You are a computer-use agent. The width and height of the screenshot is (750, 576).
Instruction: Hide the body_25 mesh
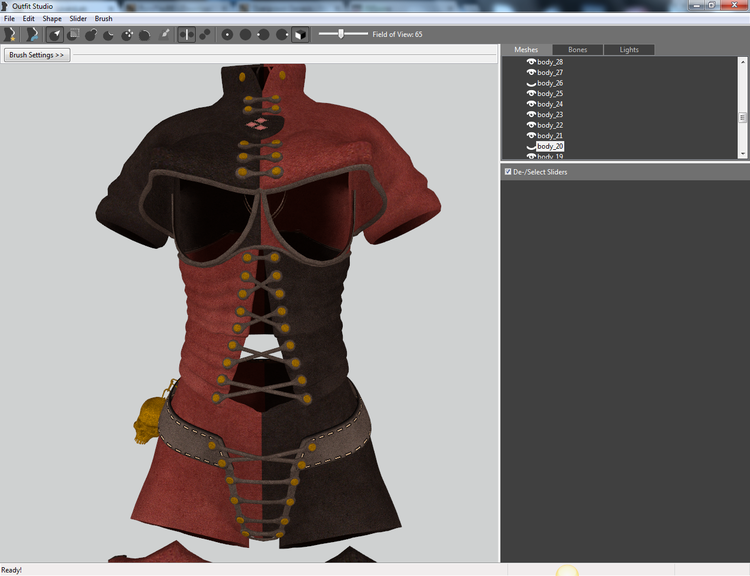(x=531, y=93)
